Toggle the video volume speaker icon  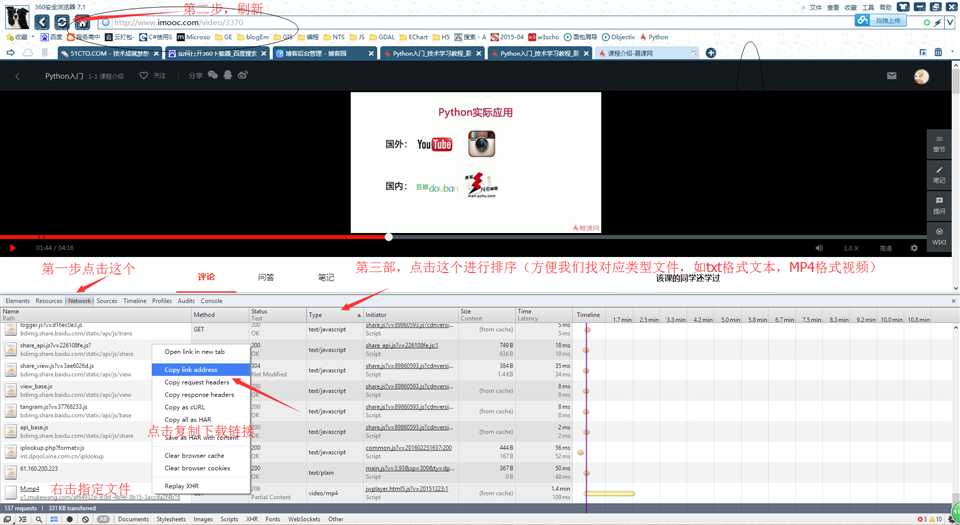[x=819, y=248]
